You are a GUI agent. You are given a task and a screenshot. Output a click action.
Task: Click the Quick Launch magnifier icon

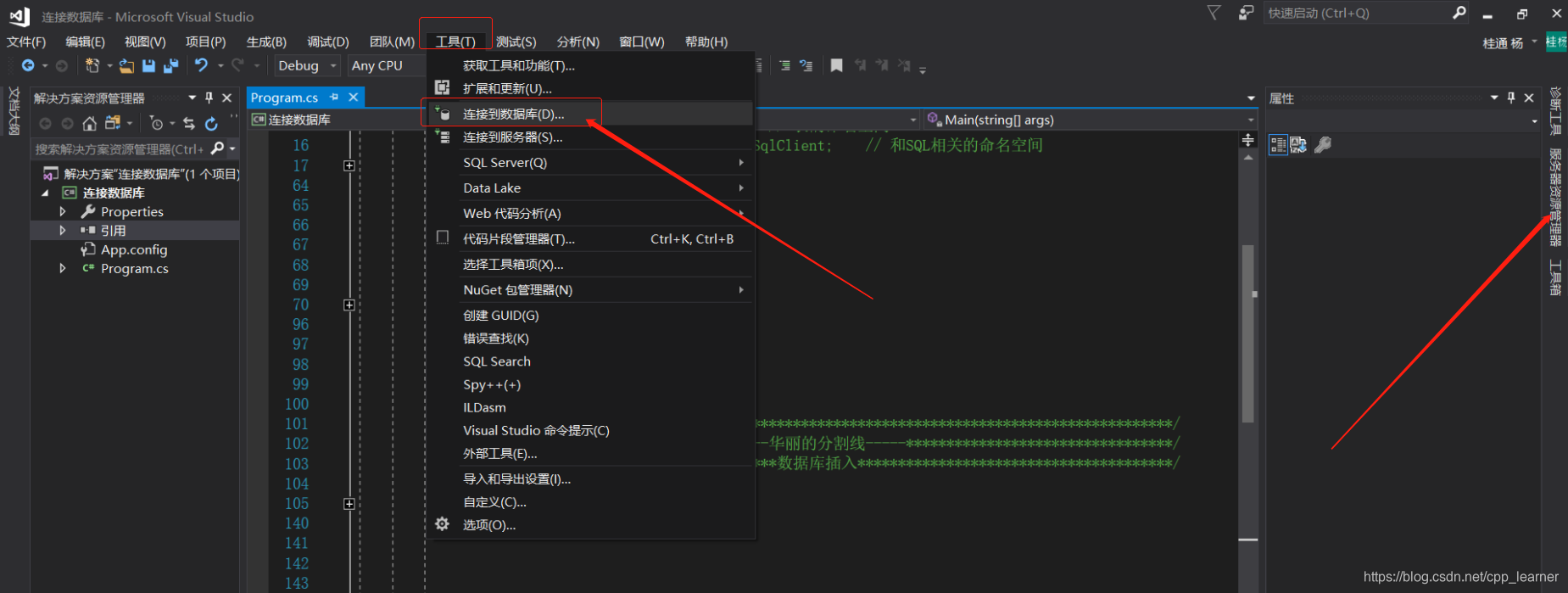1459,13
